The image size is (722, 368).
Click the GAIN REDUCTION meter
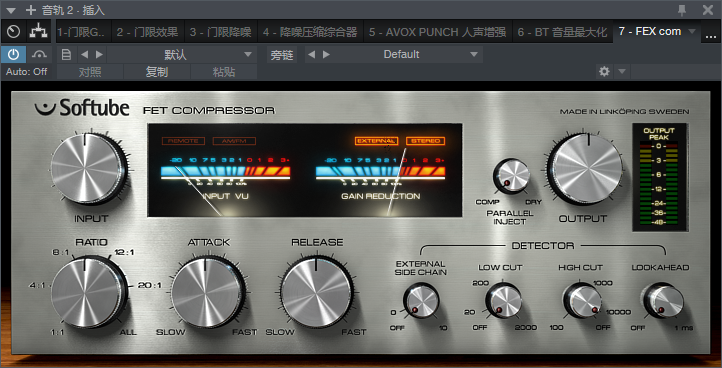point(380,178)
